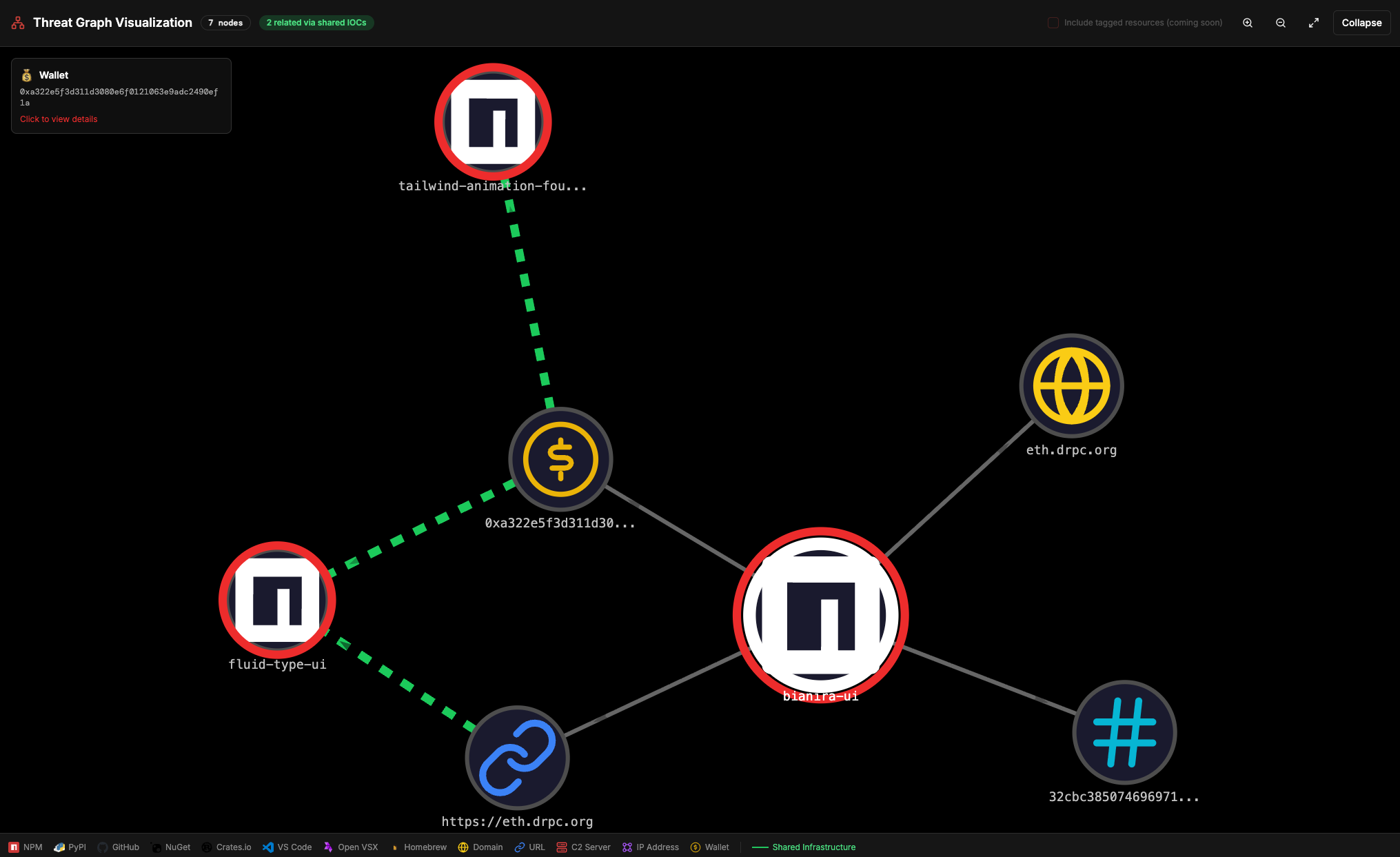Click '2 related via shared IOCs' badge
1400x857 pixels.
click(316, 23)
